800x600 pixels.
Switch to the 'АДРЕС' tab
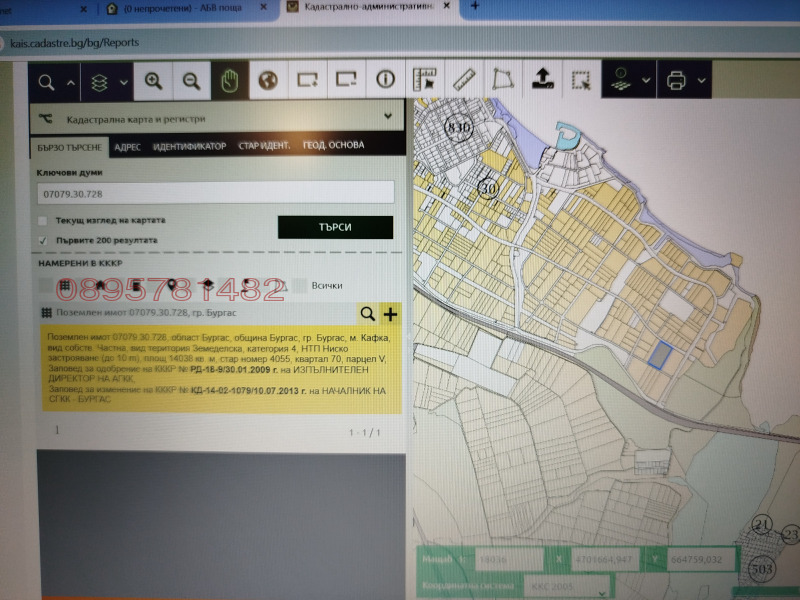point(127,146)
